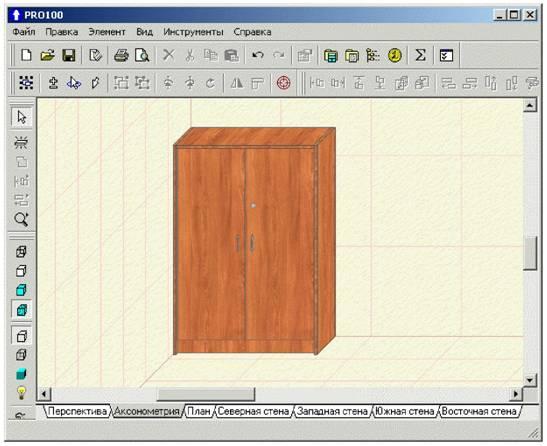Toggle lighting with the light bulb icon
The image size is (547, 446).
(x=21, y=393)
